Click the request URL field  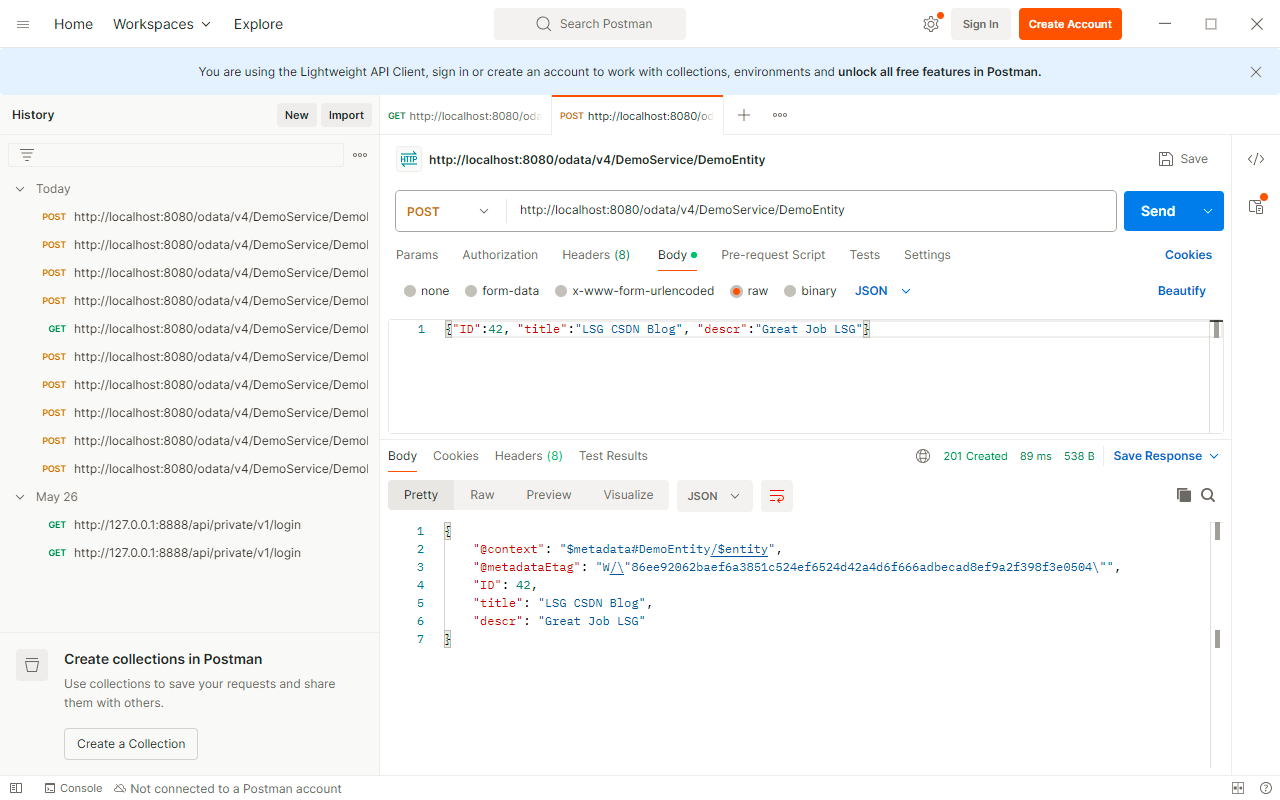coord(811,211)
